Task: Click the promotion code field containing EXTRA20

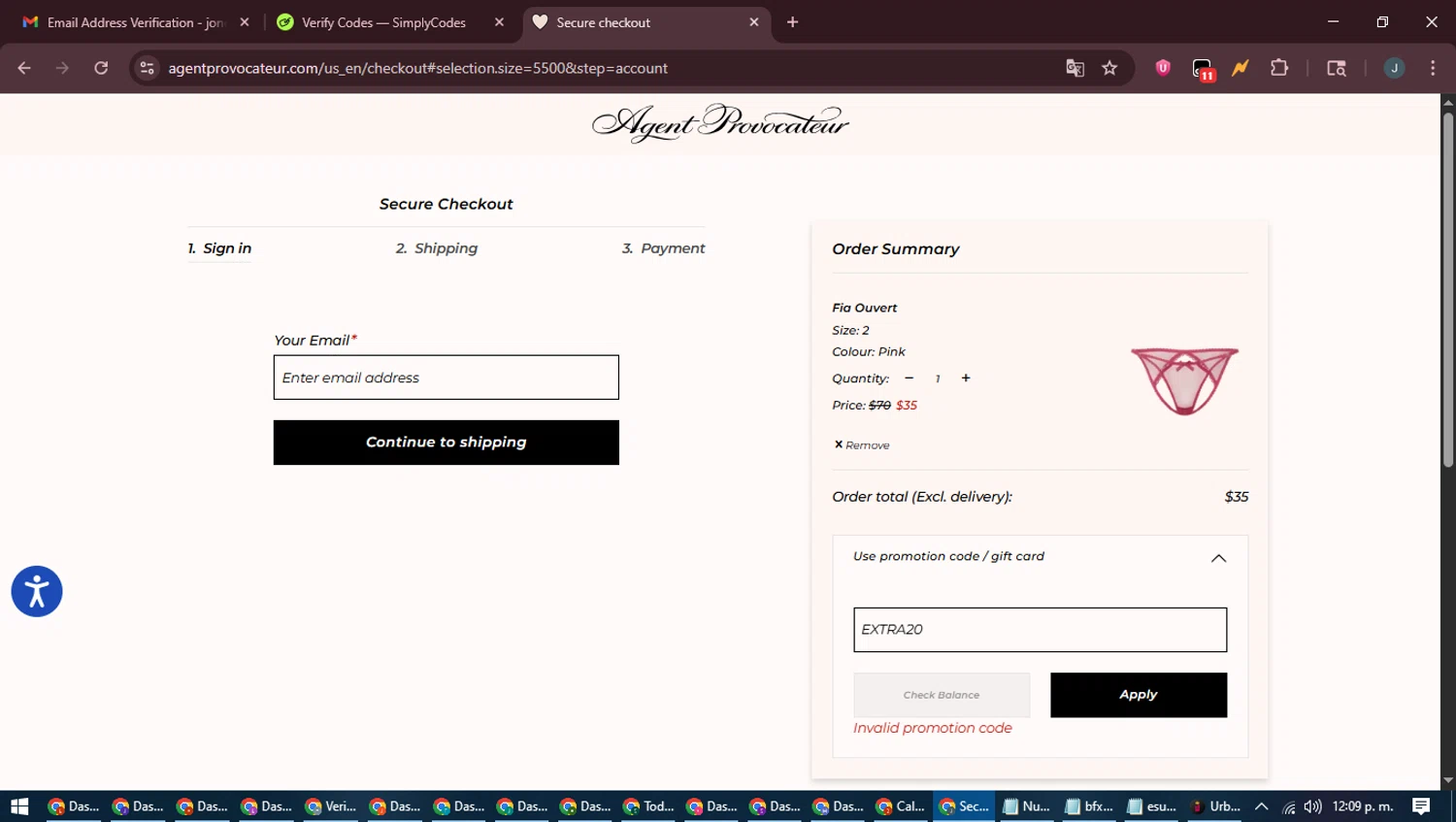Action: [1040, 630]
